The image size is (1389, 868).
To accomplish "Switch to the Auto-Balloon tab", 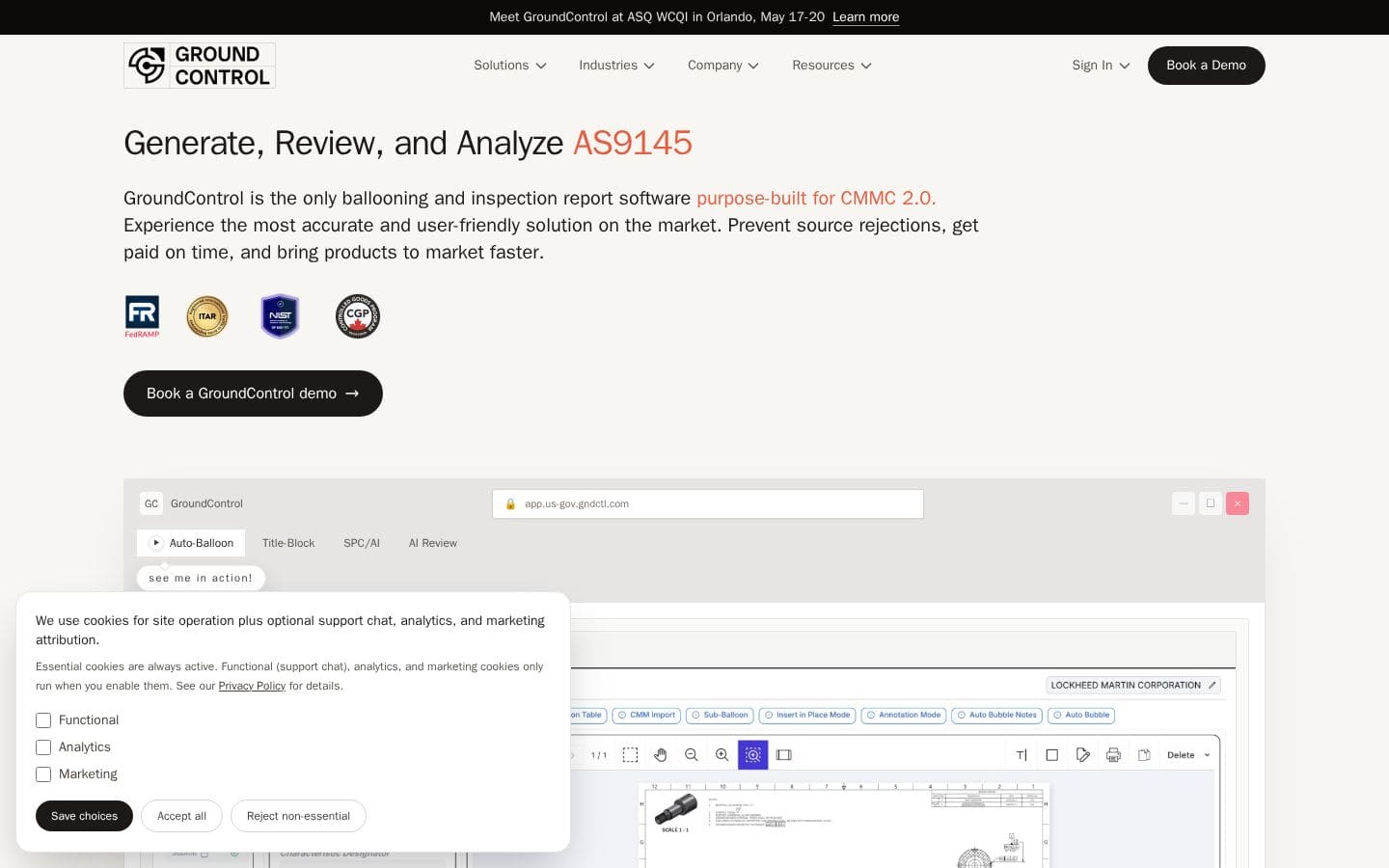I will (191, 543).
